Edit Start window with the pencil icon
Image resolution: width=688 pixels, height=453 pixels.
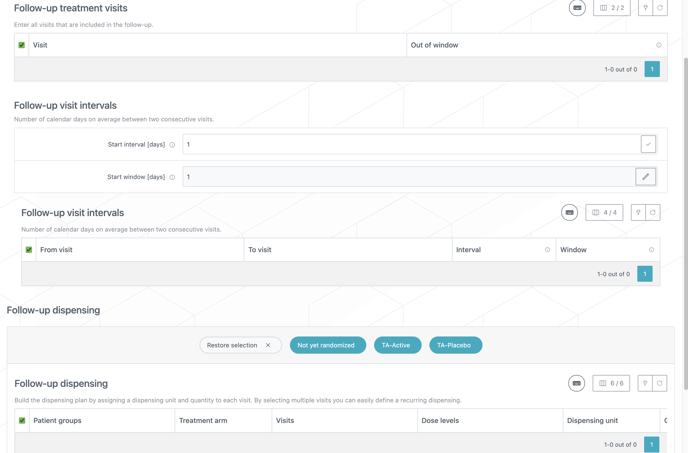pyautogui.click(x=646, y=177)
